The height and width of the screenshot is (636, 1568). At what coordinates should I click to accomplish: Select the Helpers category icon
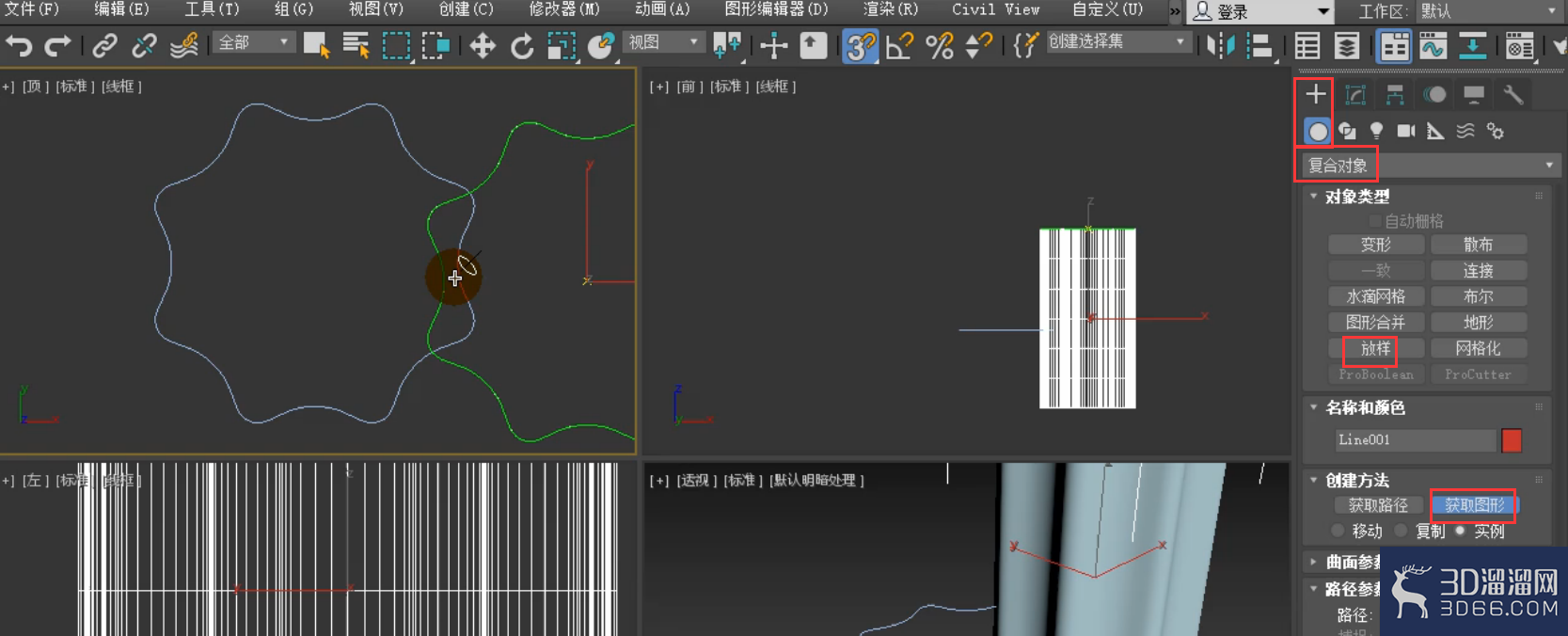coord(1435,131)
